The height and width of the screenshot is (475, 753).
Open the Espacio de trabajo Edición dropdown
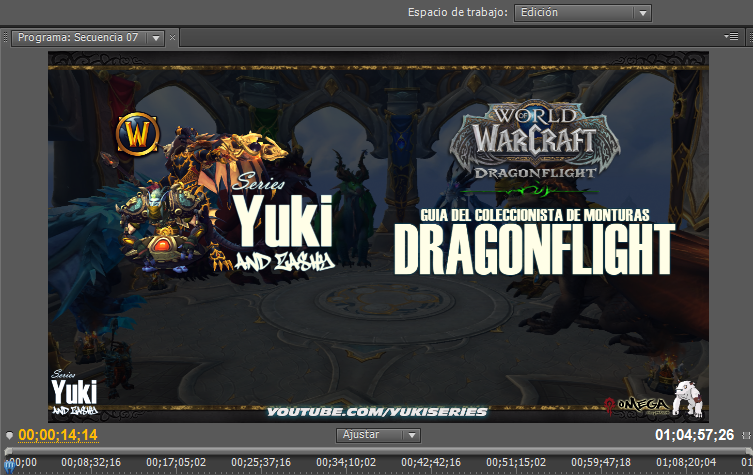click(x=583, y=12)
